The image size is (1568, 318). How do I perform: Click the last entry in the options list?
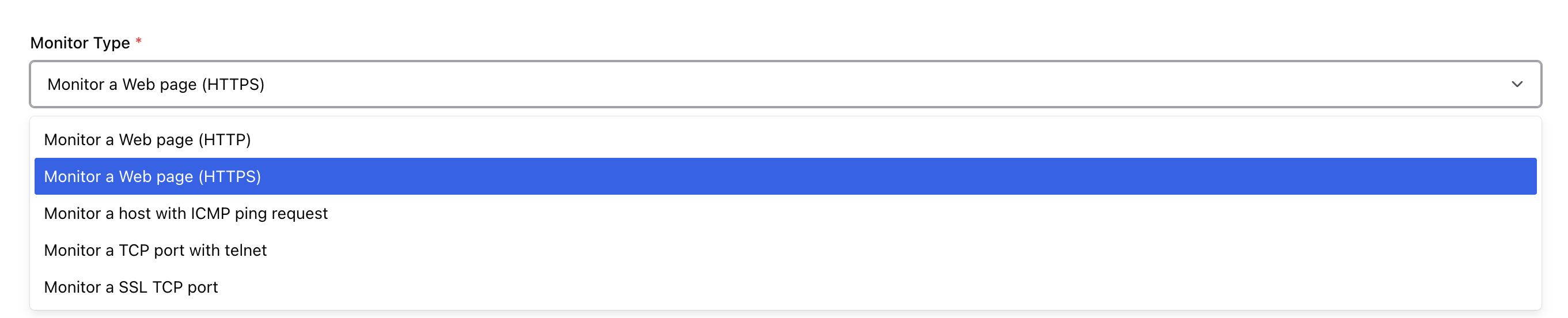(x=131, y=287)
